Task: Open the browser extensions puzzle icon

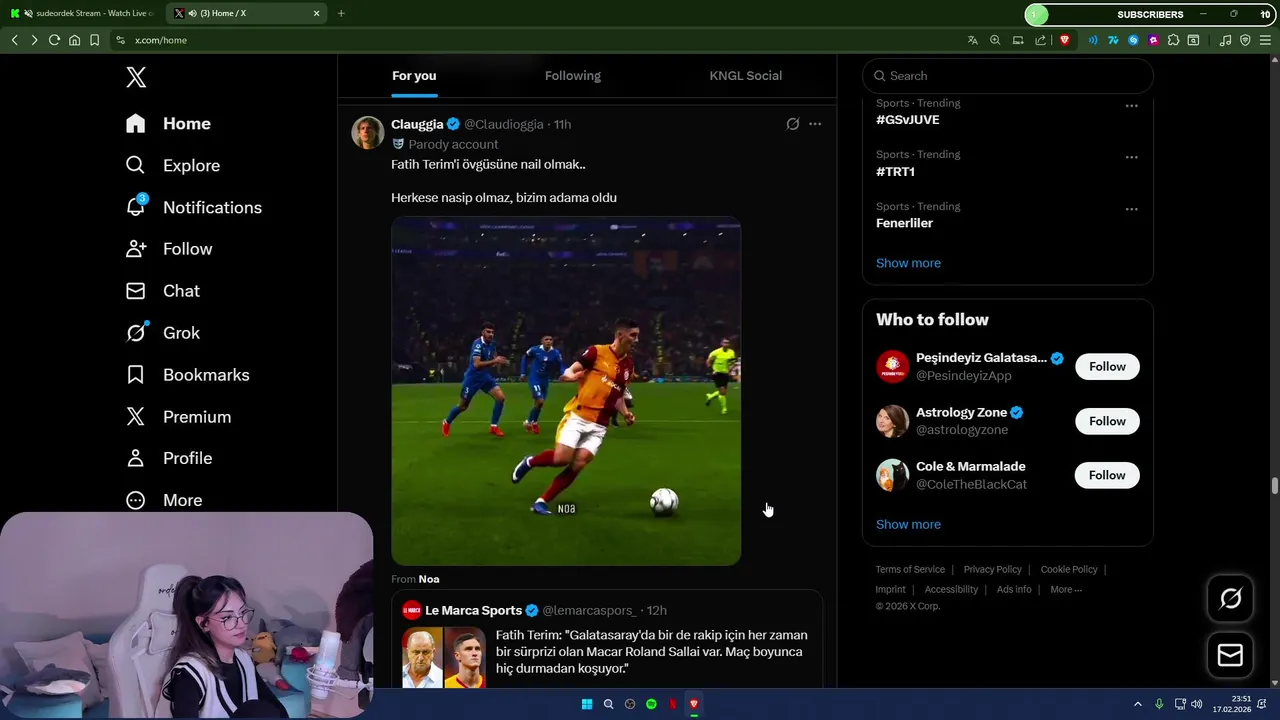Action: click(x=1173, y=40)
